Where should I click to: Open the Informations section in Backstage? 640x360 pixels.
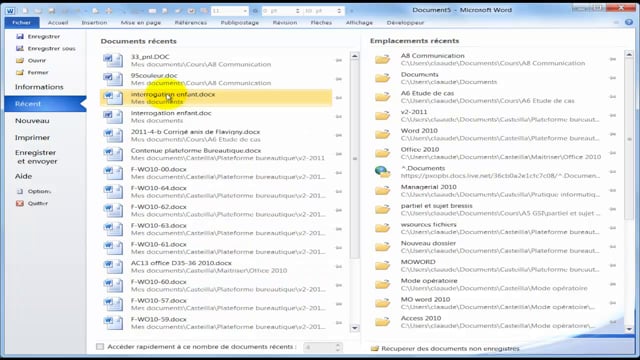pos(39,87)
